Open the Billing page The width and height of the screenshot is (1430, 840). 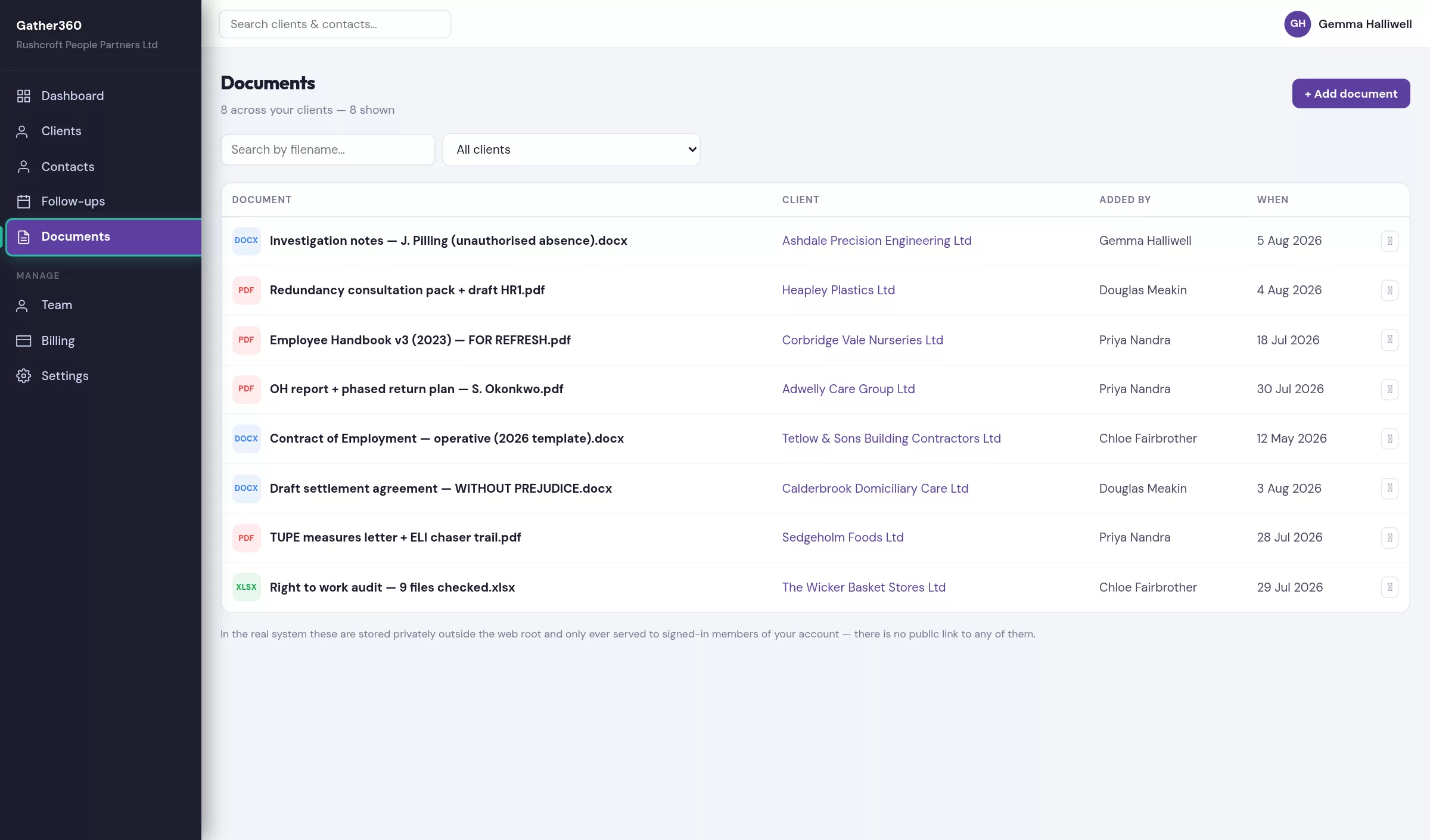(101, 341)
